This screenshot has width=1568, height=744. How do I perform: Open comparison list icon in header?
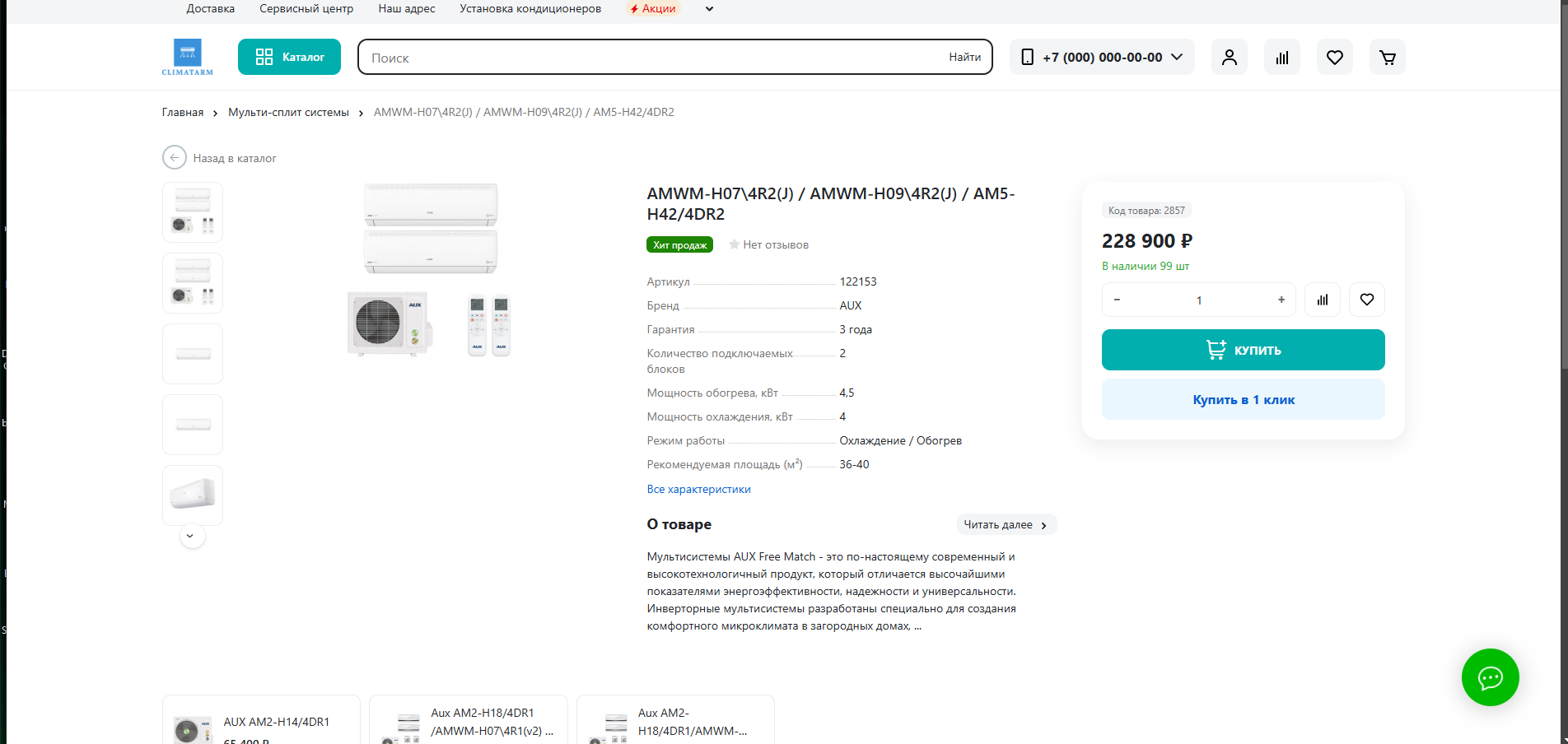pyautogui.click(x=1281, y=58)
